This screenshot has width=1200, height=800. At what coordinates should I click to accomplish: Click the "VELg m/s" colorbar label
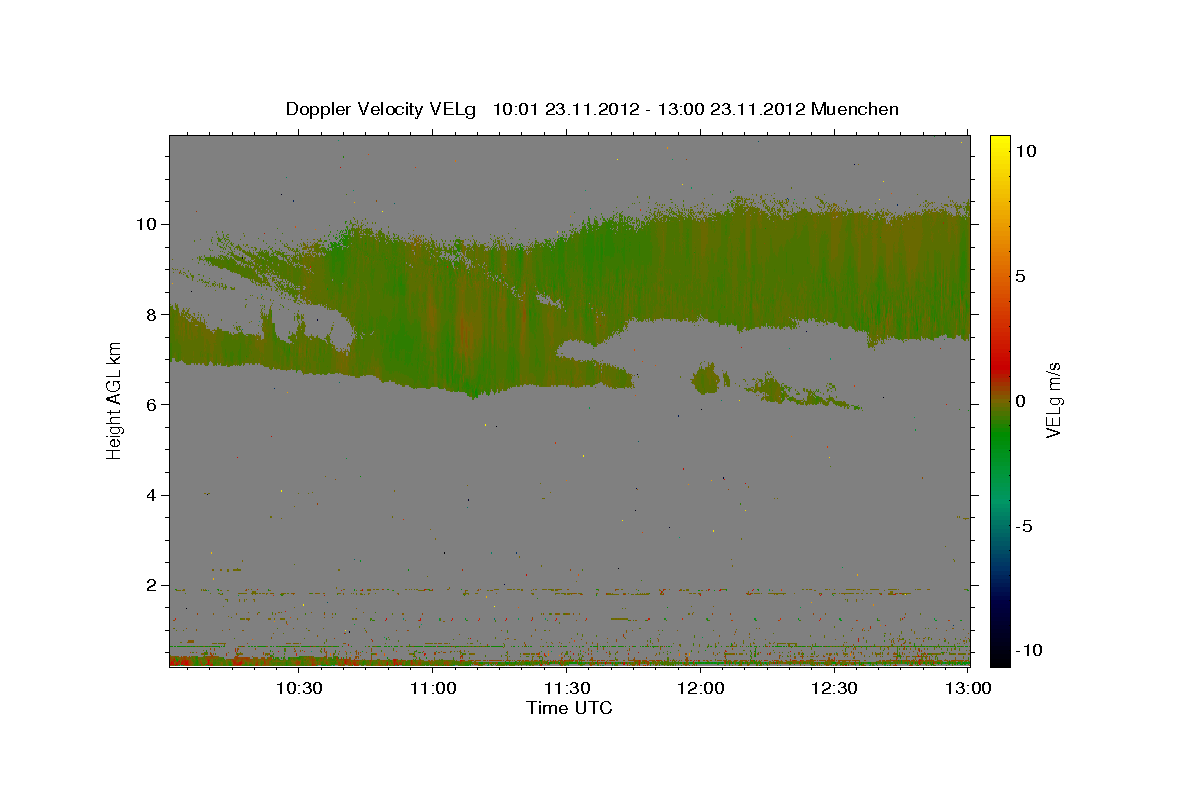pos(1053,401)
